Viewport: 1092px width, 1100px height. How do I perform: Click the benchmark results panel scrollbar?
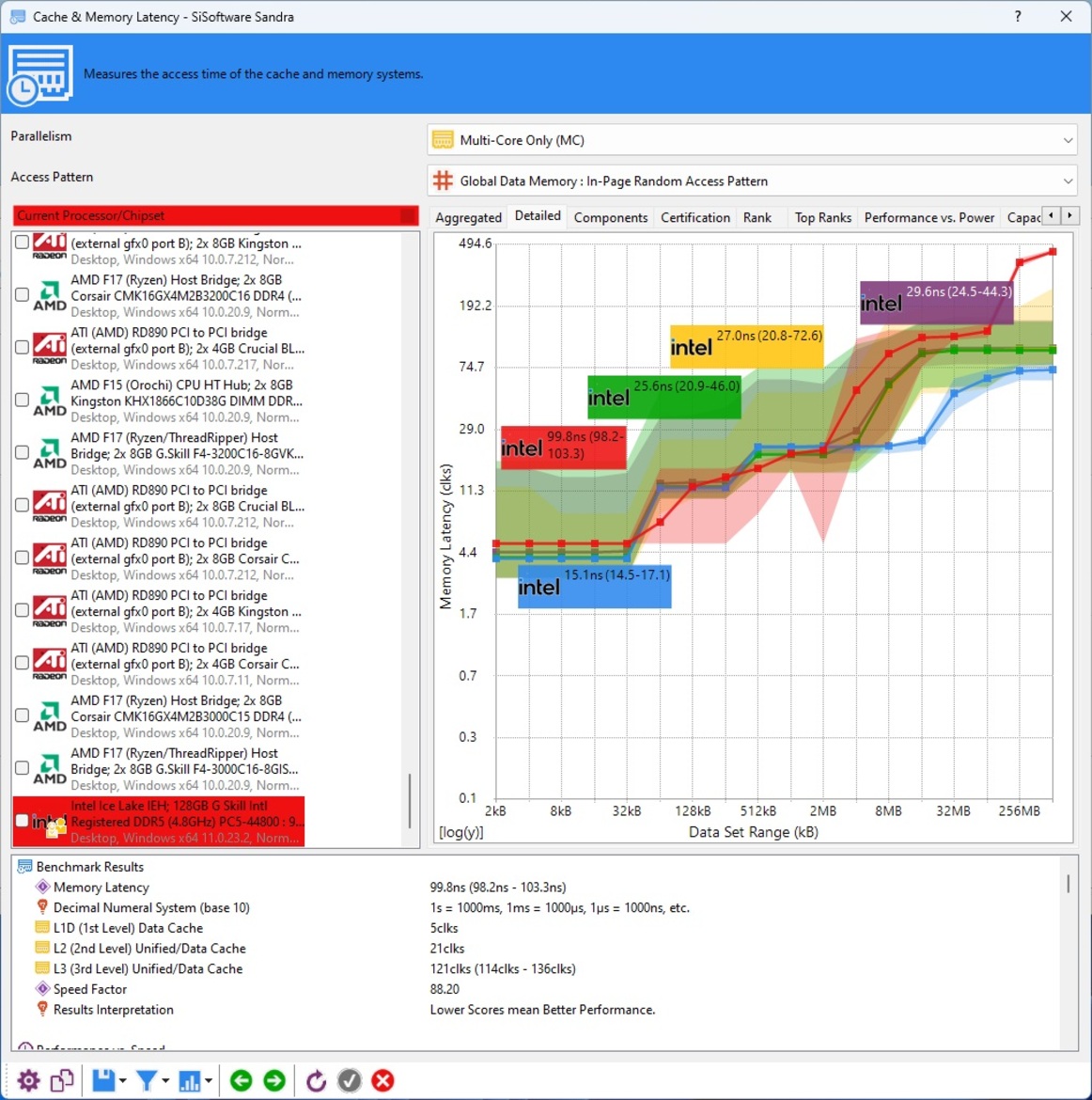1069,884
